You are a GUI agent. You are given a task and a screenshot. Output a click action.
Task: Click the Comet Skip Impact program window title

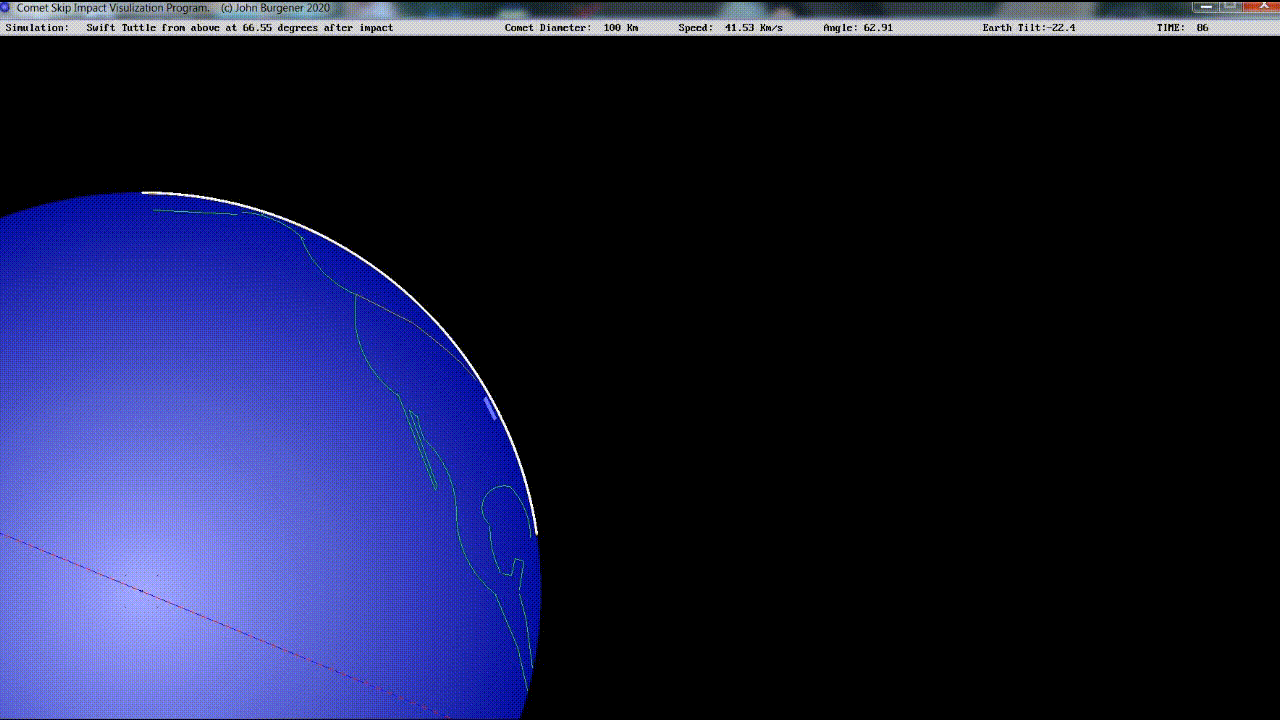pyautogui.click(x=113, y=7)
